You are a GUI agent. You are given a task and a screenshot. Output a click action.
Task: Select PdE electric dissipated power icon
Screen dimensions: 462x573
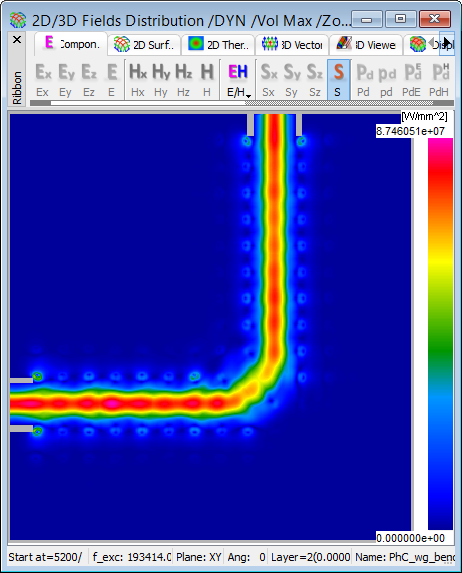(x=412, y=80)
